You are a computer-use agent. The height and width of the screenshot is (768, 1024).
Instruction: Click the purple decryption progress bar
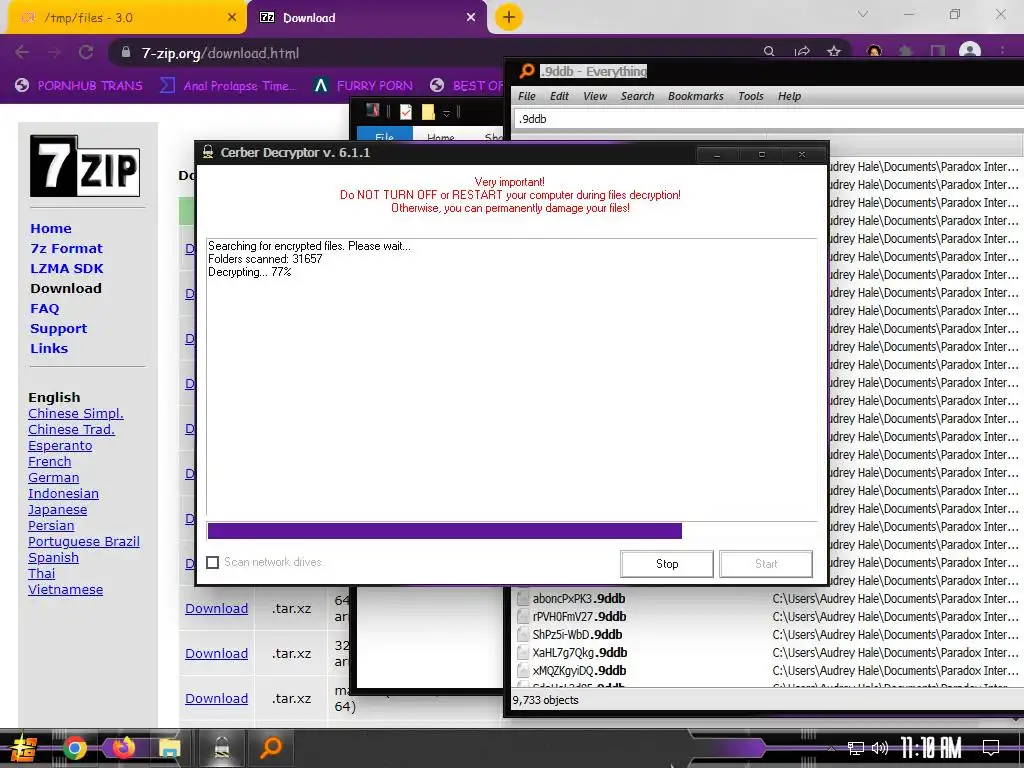[444, 531]
